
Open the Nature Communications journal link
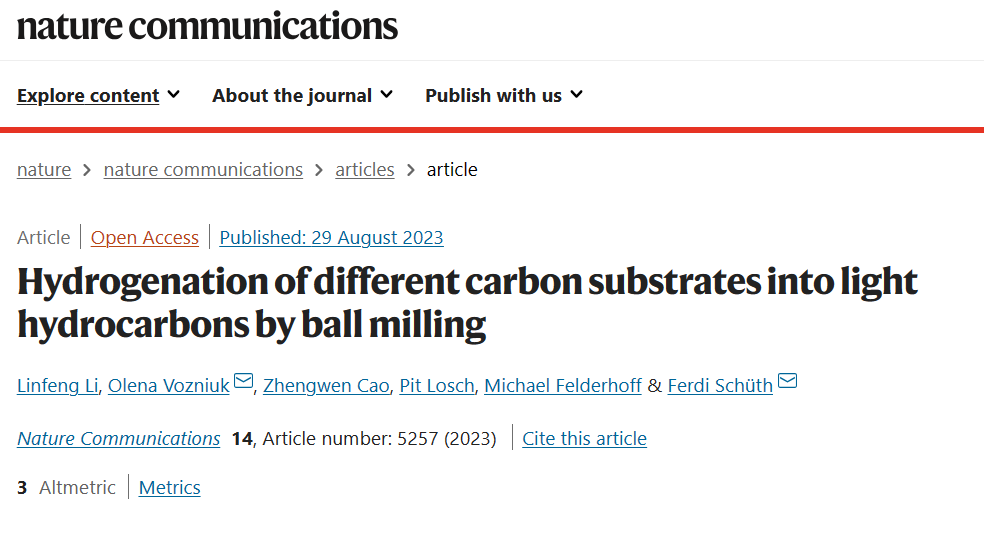(x=119, y=438)
